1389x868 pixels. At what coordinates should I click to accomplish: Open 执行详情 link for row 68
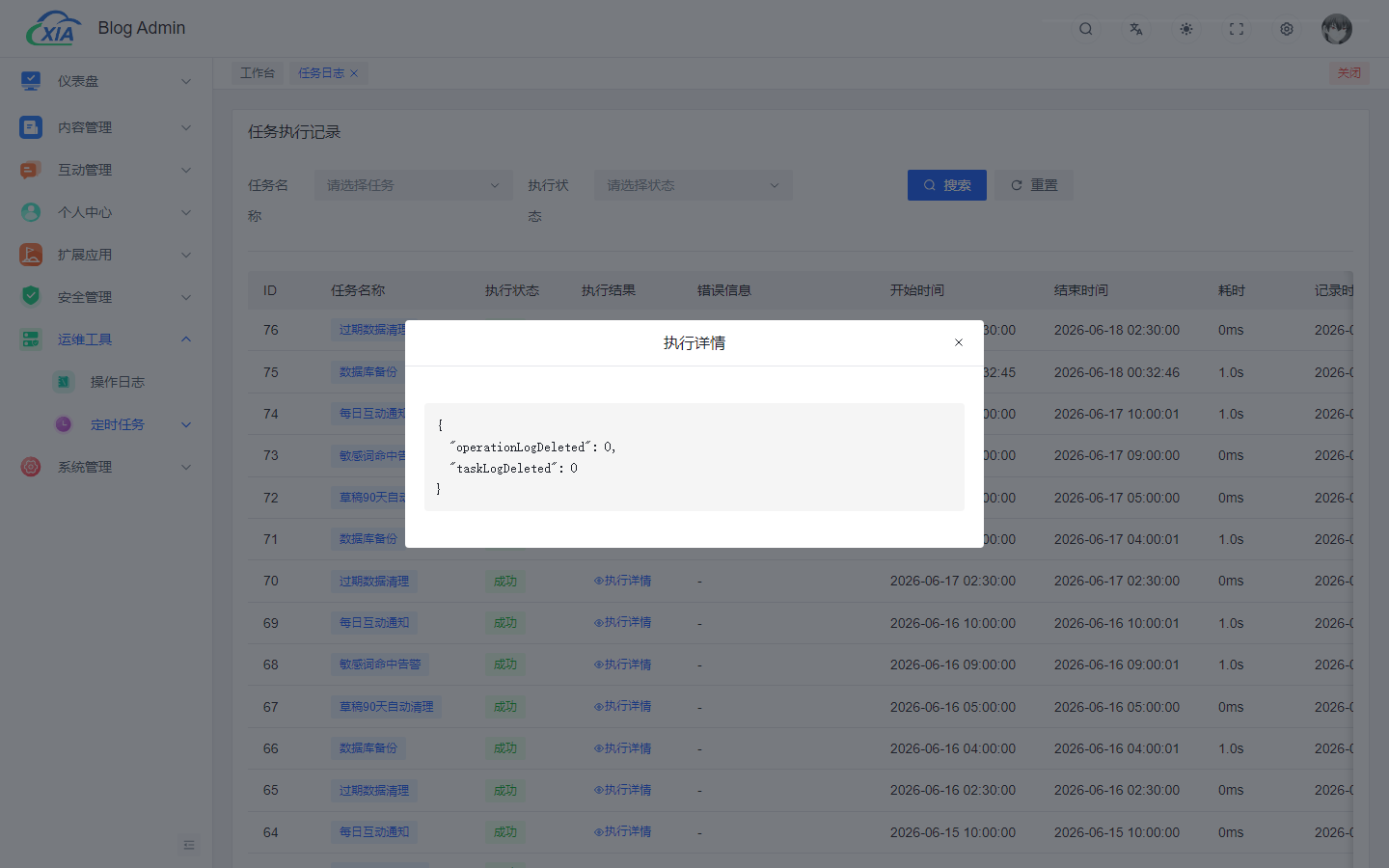coord(622,665)
